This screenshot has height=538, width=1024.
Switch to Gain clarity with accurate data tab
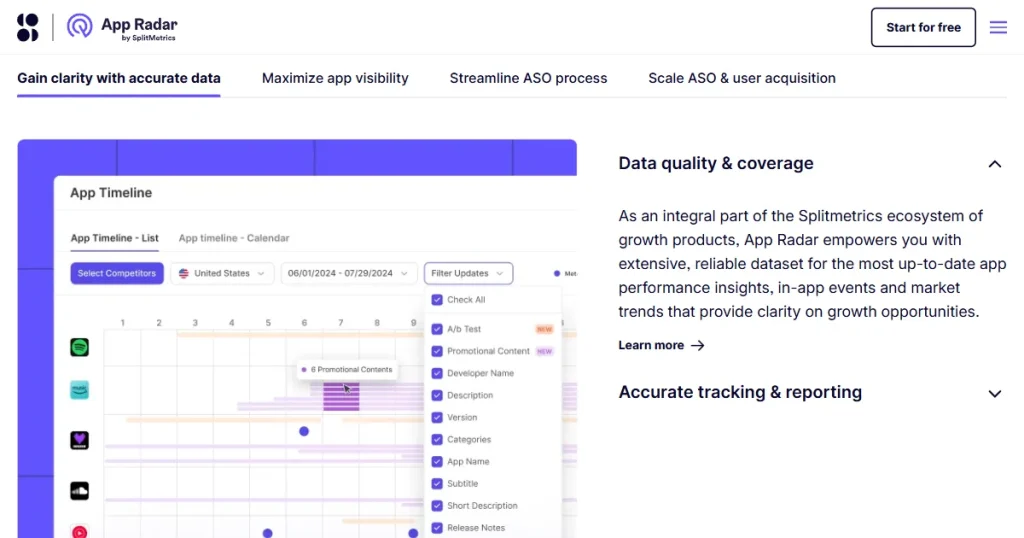click(119, 78)
